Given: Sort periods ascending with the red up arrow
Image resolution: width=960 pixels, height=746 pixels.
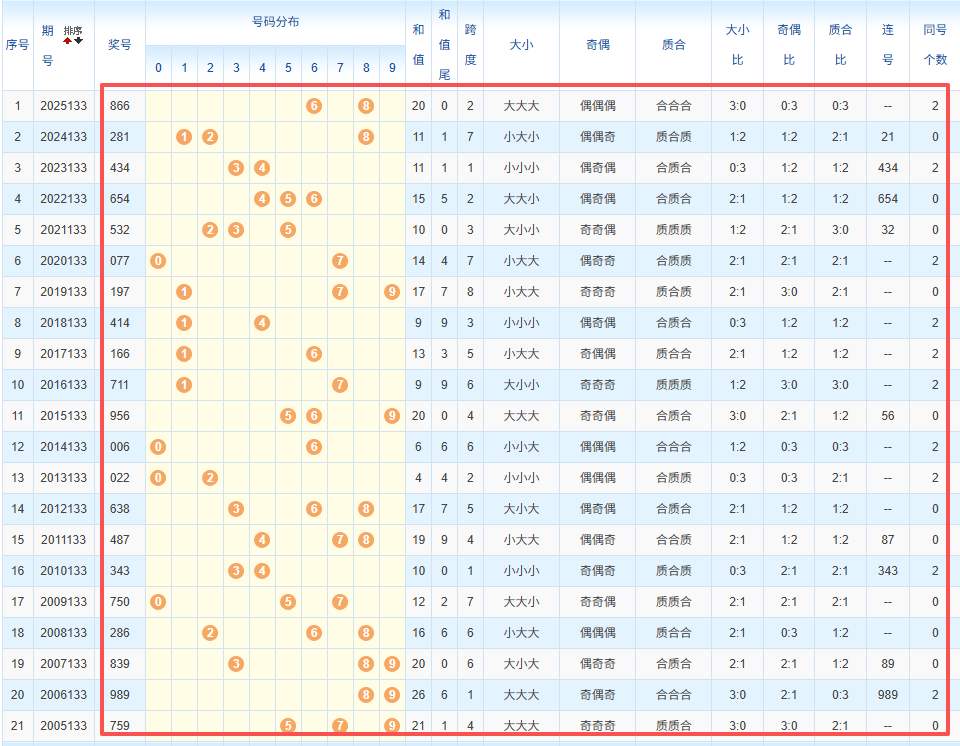Looking at the screenshot, I should tap(67, 40).
